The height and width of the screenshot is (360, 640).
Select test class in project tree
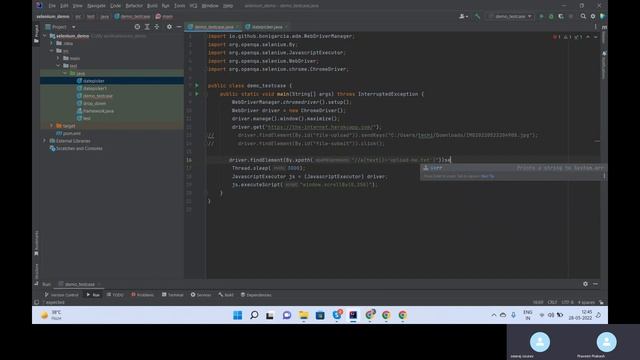click(x=87, y=118)
